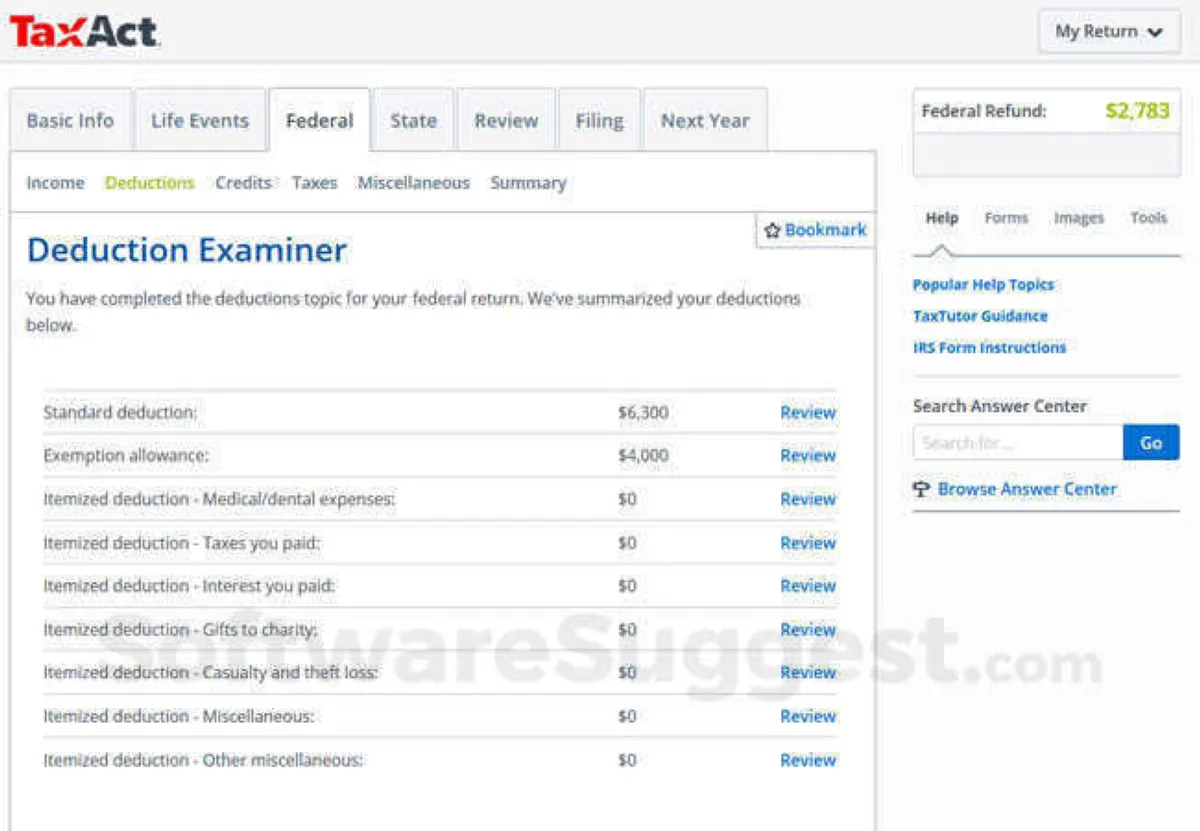The height and width of the screenshot is (831, 1200).
Task: Click the Deduction Examiner heading
Action: 187,250
